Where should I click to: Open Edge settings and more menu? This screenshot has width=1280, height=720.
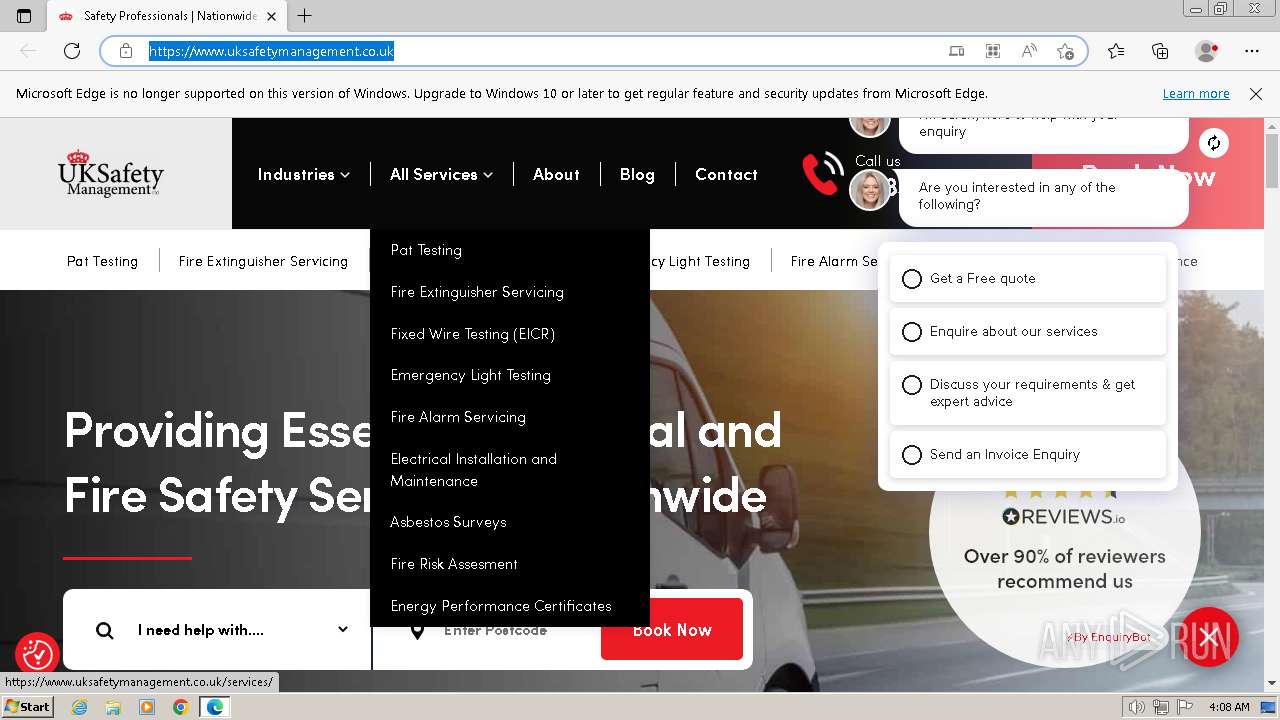click(x=1252, y=51)
